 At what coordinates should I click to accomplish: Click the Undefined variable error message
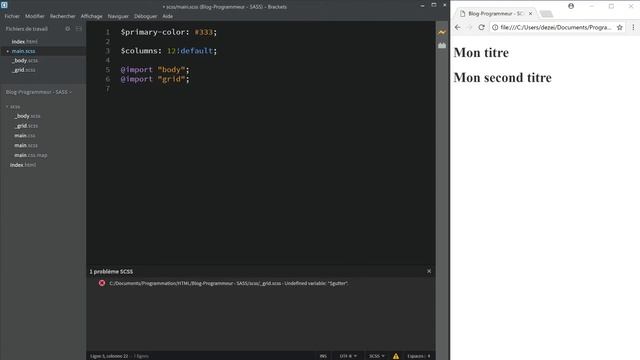(229, 283)
